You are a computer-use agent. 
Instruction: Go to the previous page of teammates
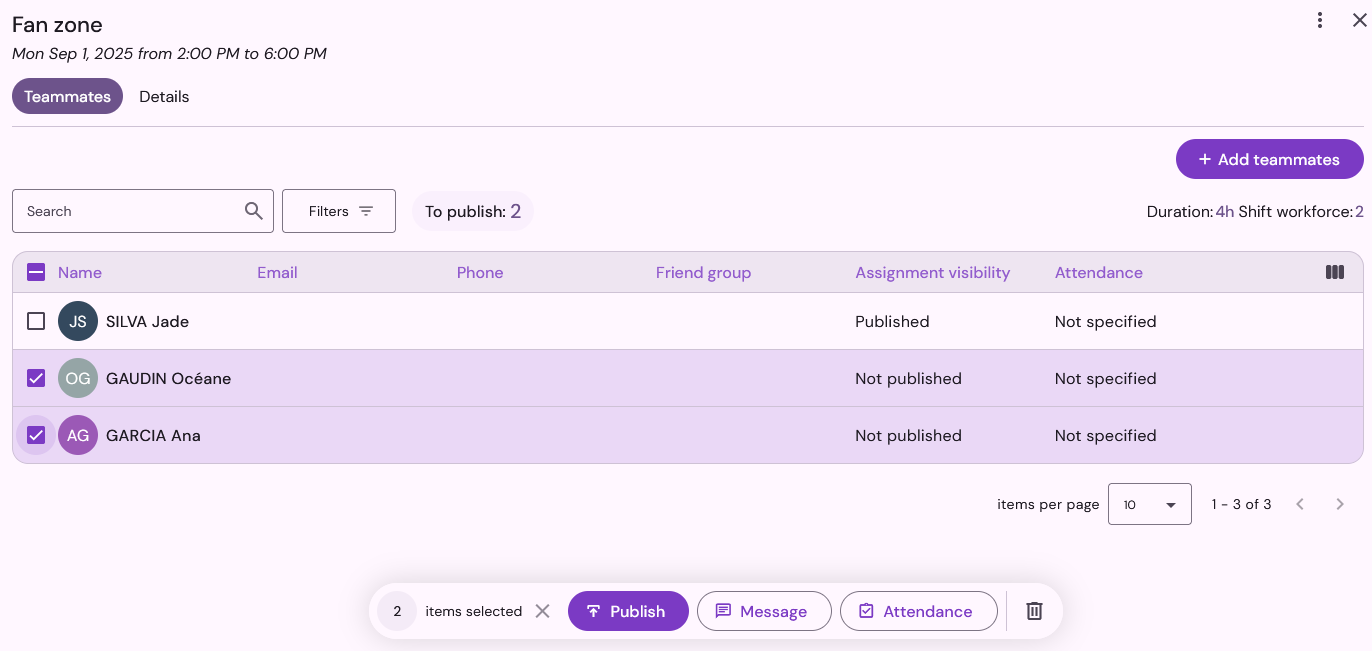pos(1300,504)
